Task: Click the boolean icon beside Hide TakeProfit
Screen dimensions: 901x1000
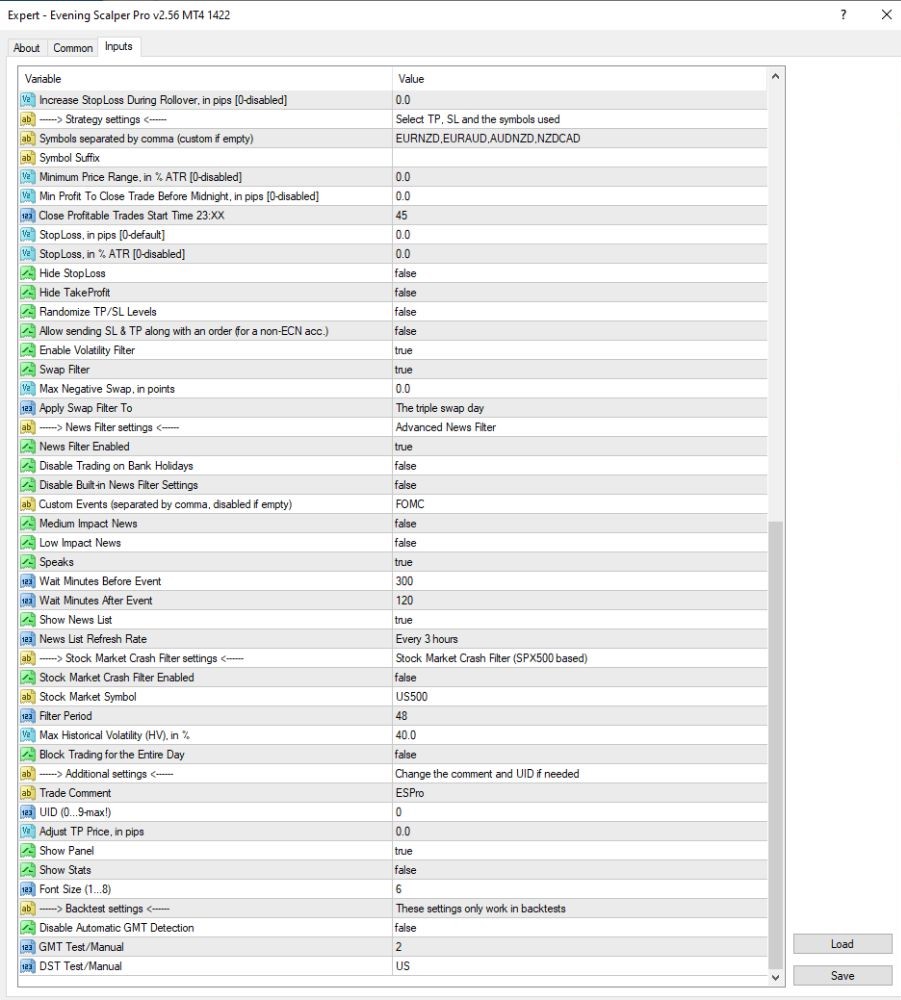Action: click(27, 292)
